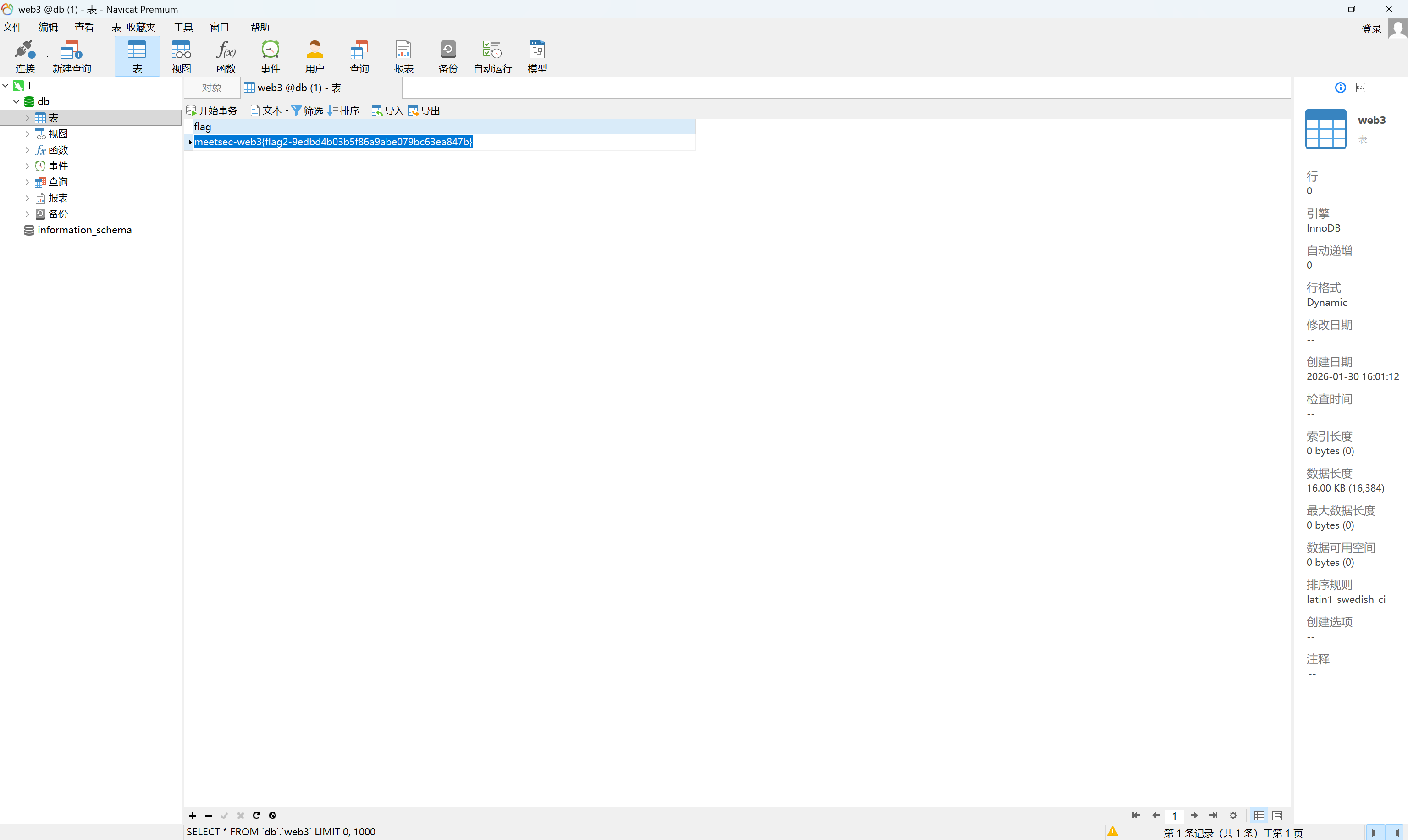Switch to form view in the bottom bar
This screenshot has height=840, width=1408.
click(x=1277, y=815)
